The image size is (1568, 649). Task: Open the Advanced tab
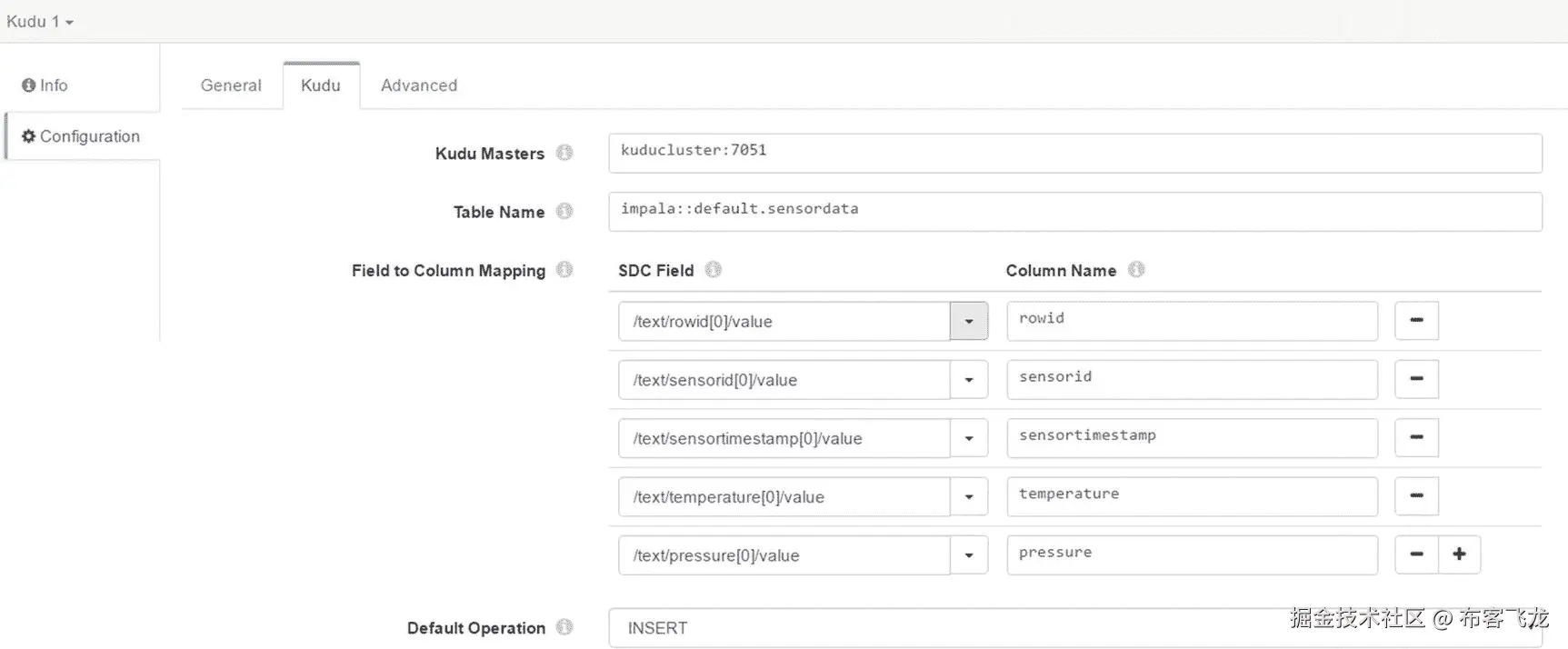[x=419, y=85]
